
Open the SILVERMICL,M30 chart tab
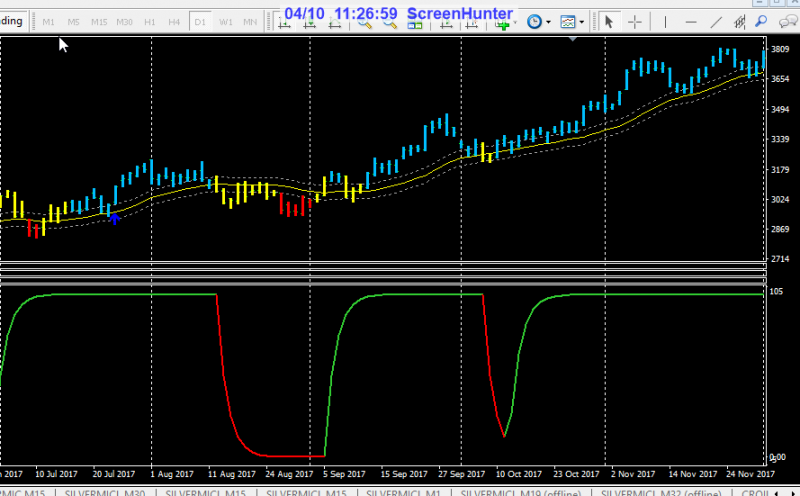click(105, 492)
